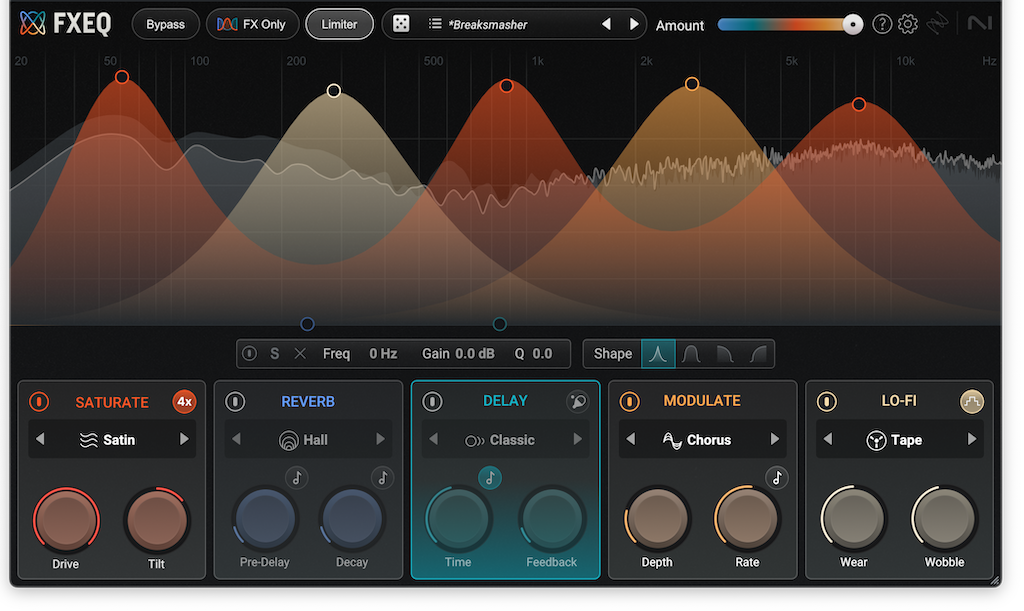Go to next Saturate mode after Satin

[184, 439]
